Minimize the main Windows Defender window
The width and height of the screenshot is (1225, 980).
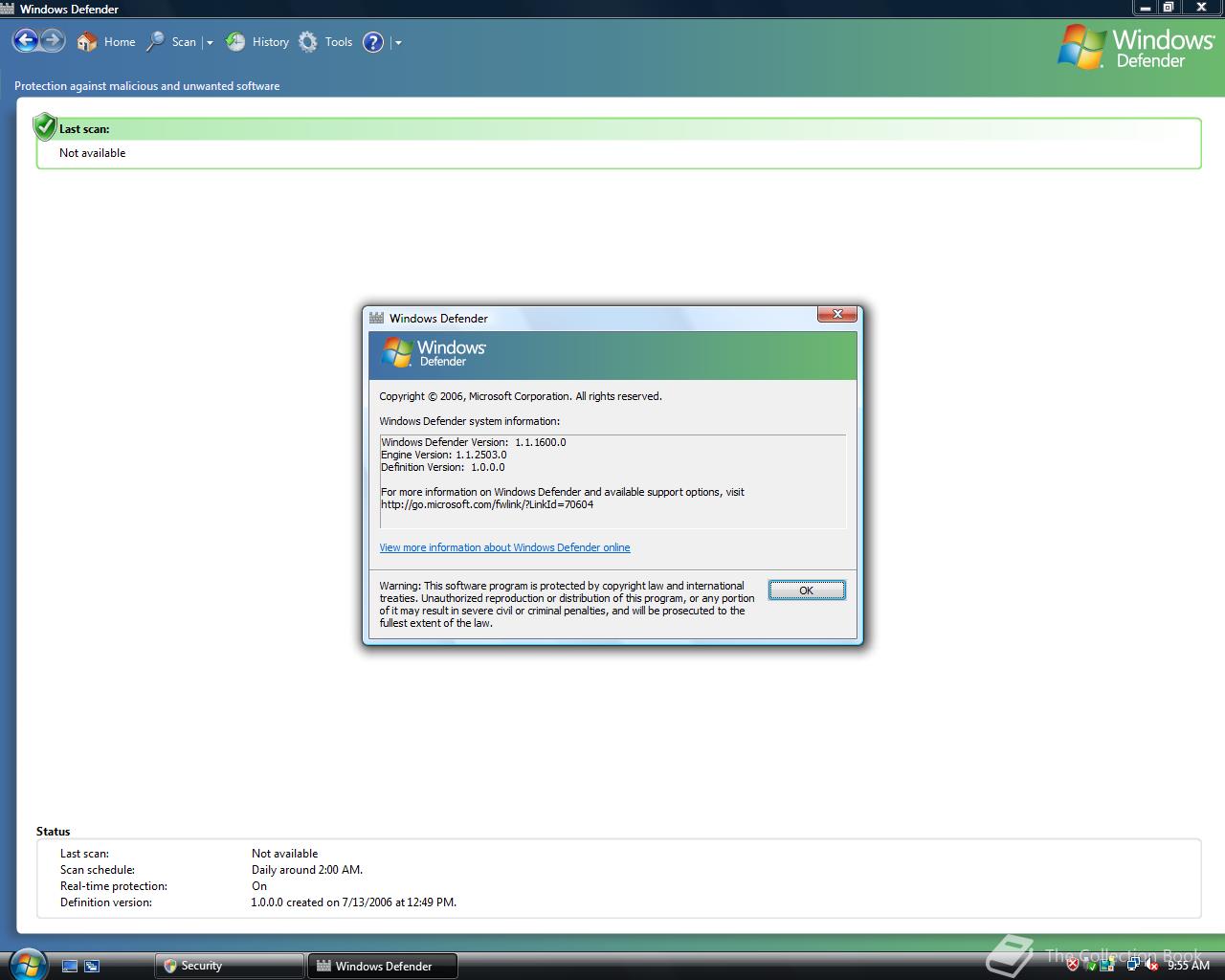[1145, 8]
